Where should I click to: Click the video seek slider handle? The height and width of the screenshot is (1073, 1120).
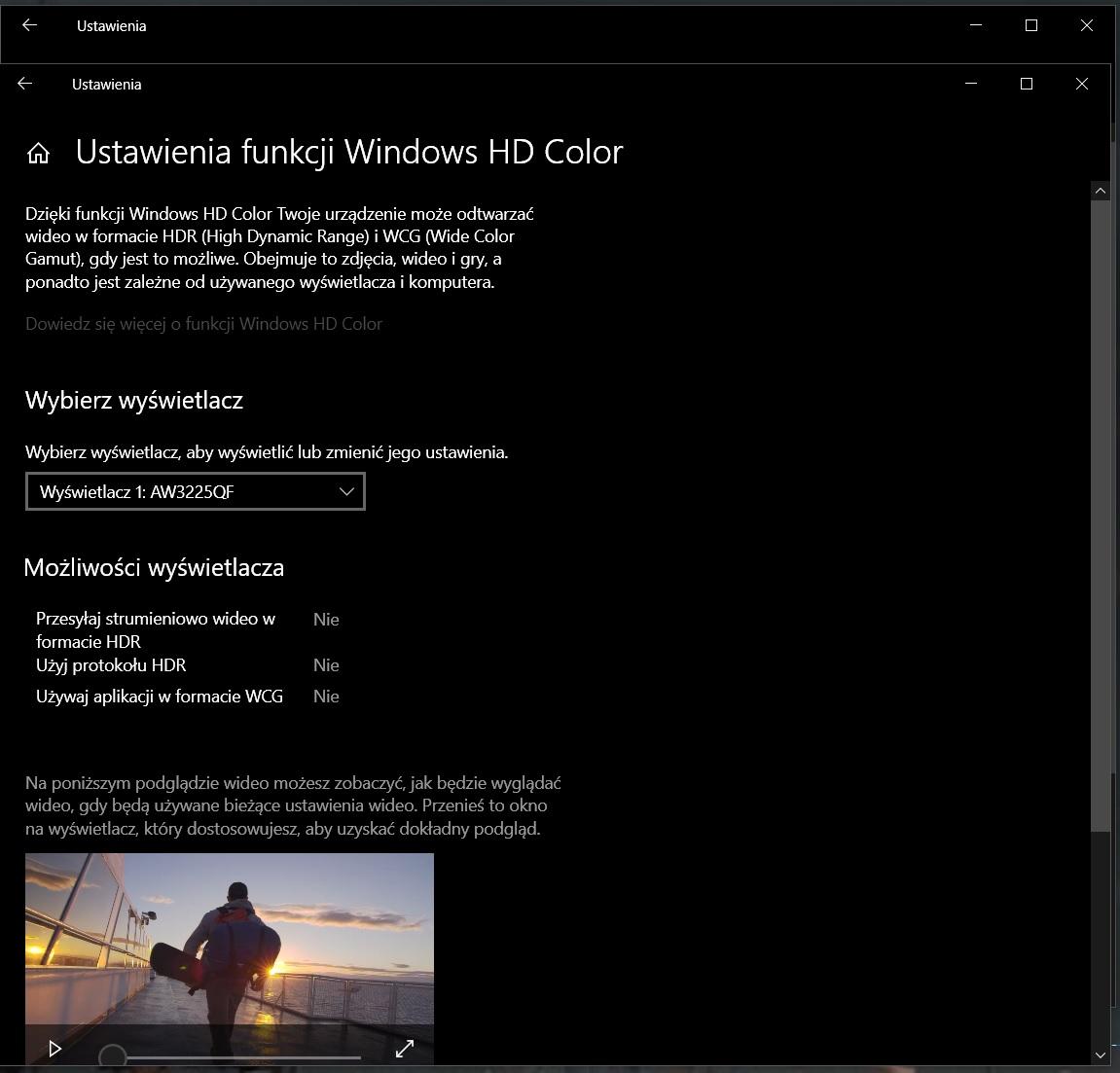(x=113, y=1056)
